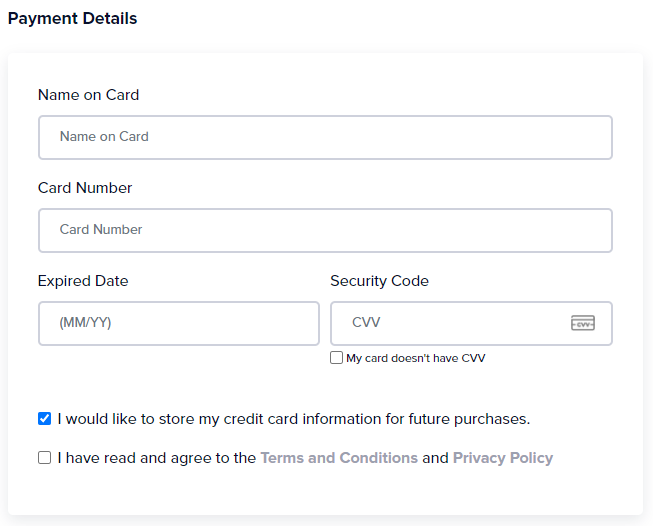Uncheck the store credit card information checkbox

click(x=45, y=419)
